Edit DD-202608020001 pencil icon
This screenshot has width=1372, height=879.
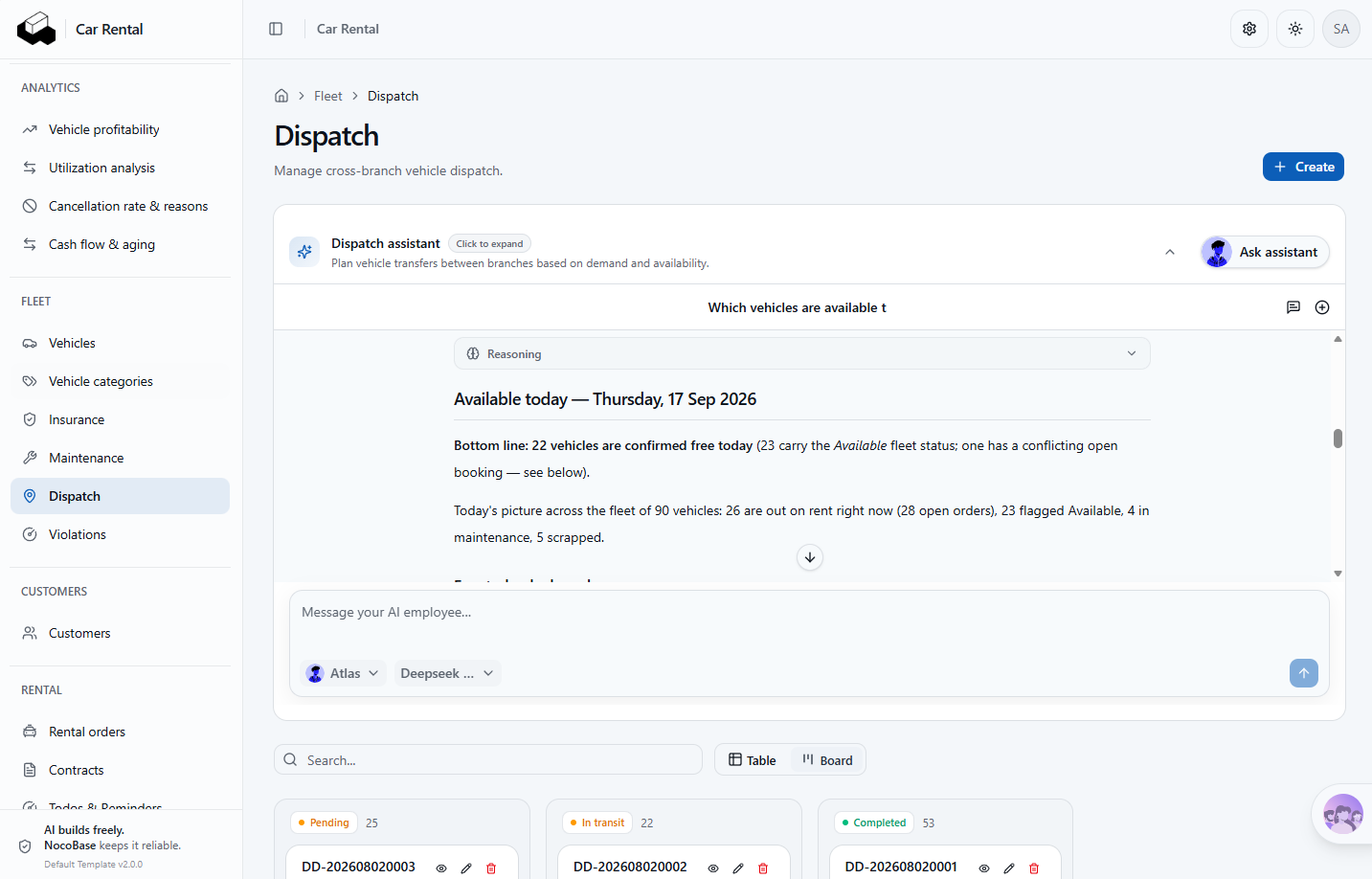[x=1009, y=868]
